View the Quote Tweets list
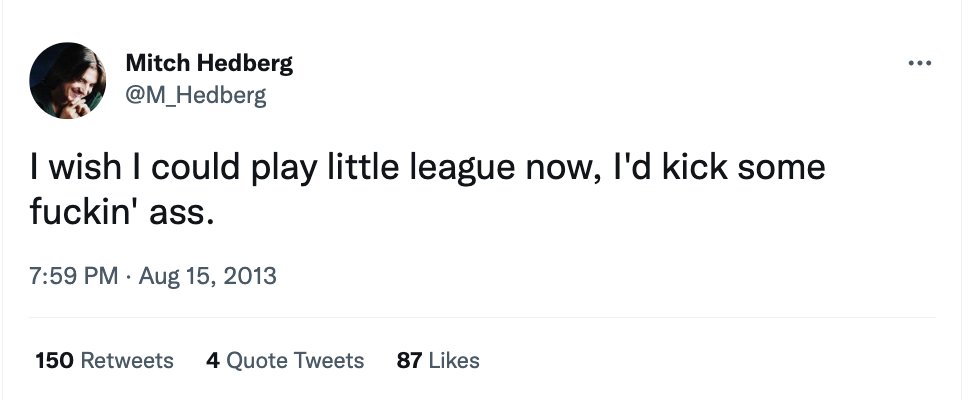This screenshot has width=968, height=400. pyautogui.click(x=285, y=360)
